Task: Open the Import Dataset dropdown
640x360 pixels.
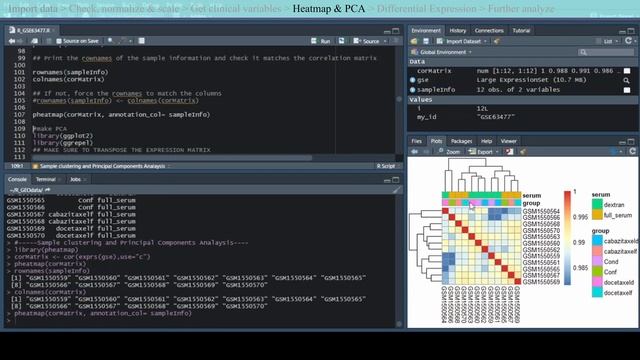Action: (462, 41)
